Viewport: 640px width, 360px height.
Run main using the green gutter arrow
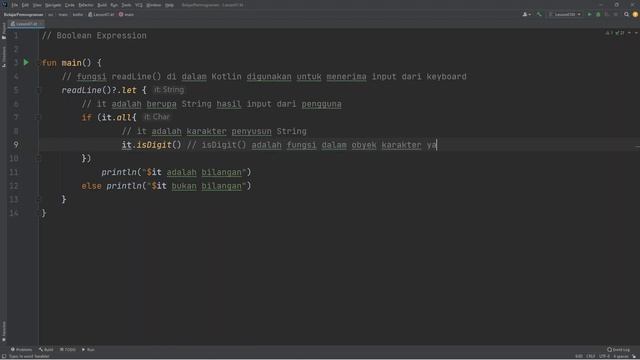click(x=27, y=62)
